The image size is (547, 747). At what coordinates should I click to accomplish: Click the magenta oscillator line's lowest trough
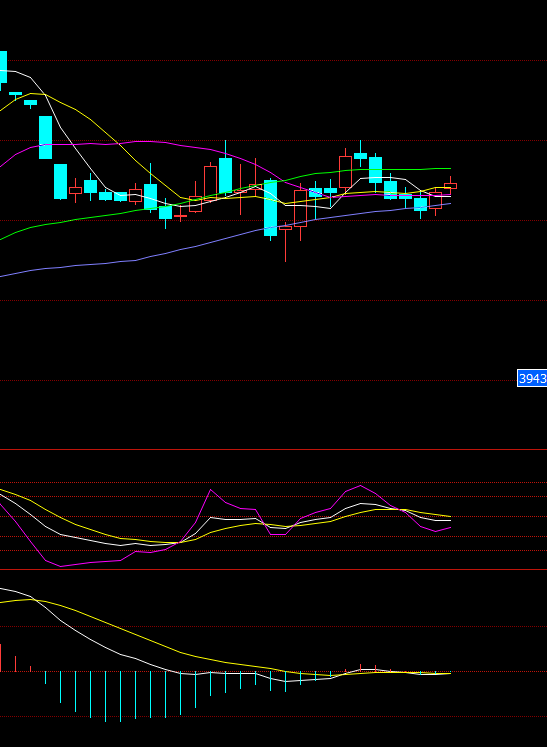click(x=61, y=566)
